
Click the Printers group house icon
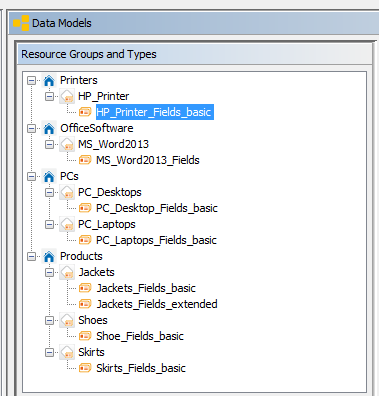tap(49, 80)
